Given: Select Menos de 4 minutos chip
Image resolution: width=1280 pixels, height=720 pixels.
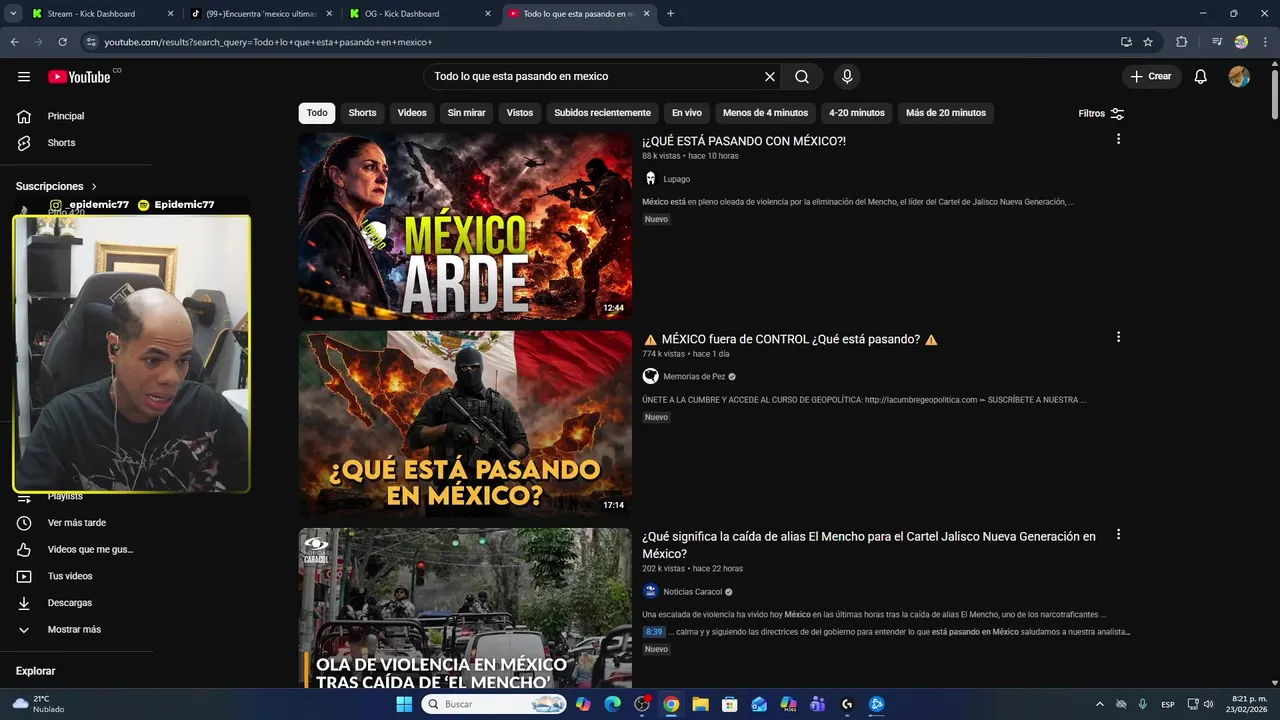Looking at the screenshot, I should click(x=765, y=113).
